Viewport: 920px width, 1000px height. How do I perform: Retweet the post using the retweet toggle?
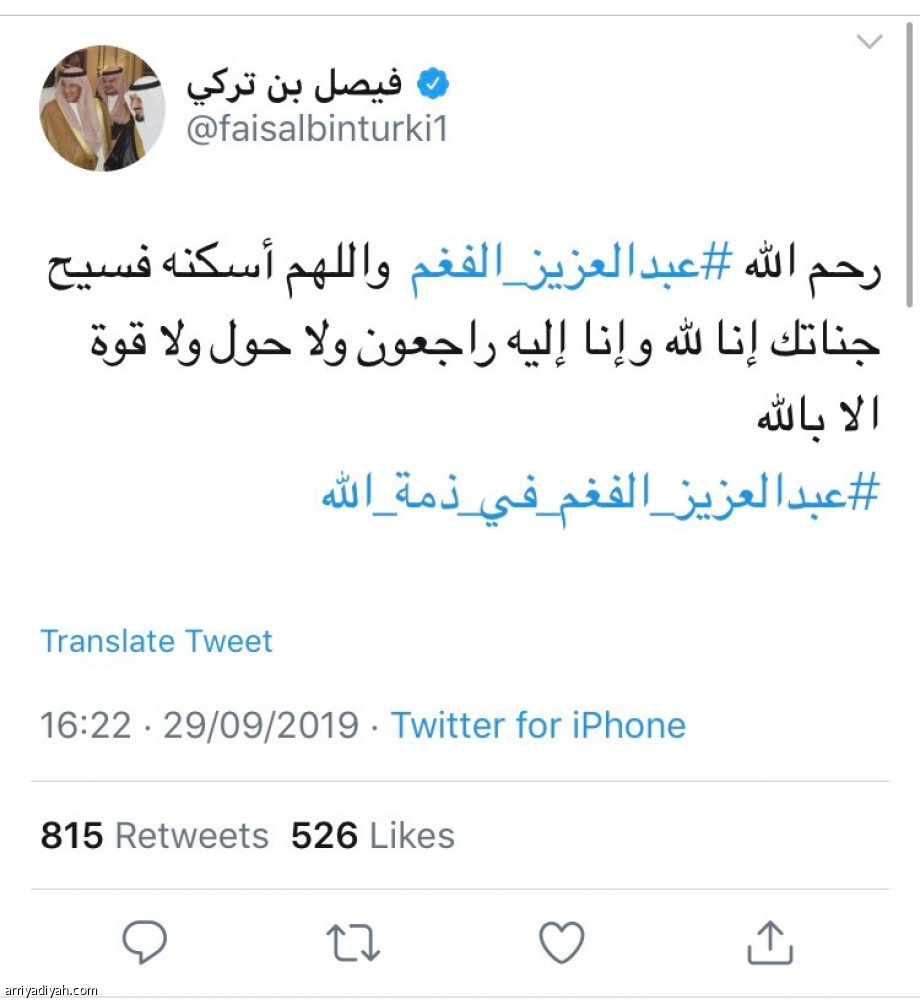coord(352,938)
